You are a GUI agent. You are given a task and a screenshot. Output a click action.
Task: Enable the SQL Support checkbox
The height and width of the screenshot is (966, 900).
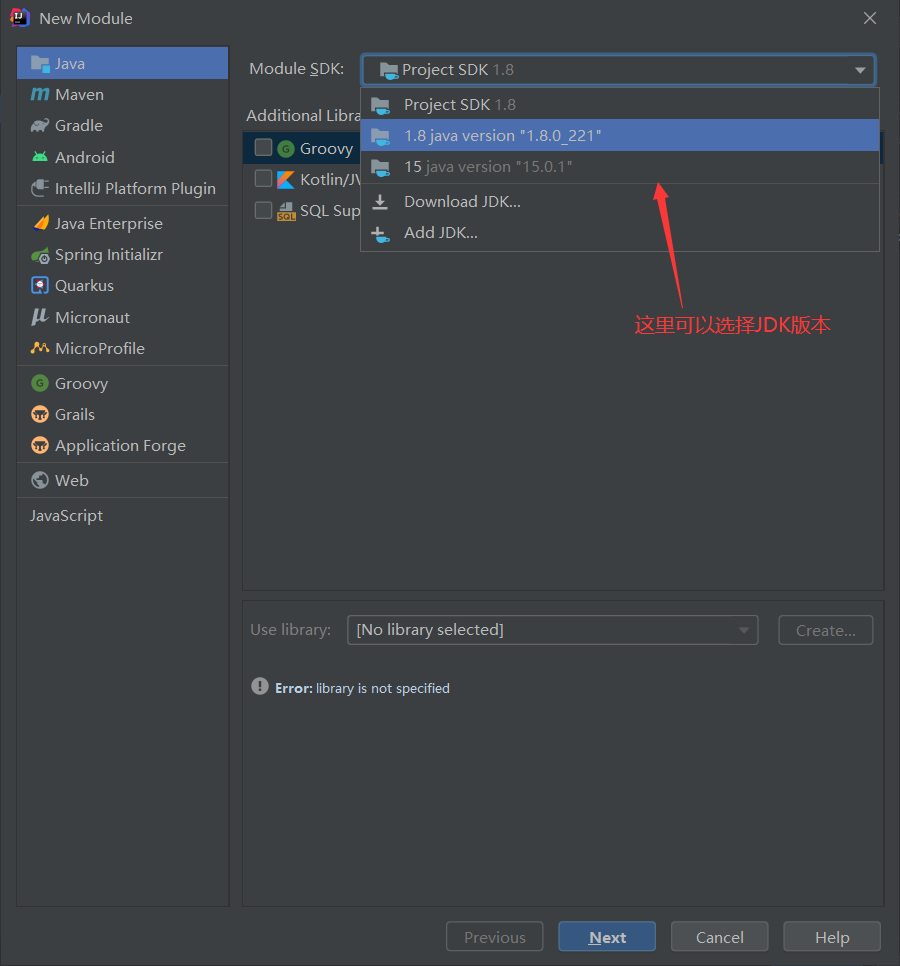[264, 210]
